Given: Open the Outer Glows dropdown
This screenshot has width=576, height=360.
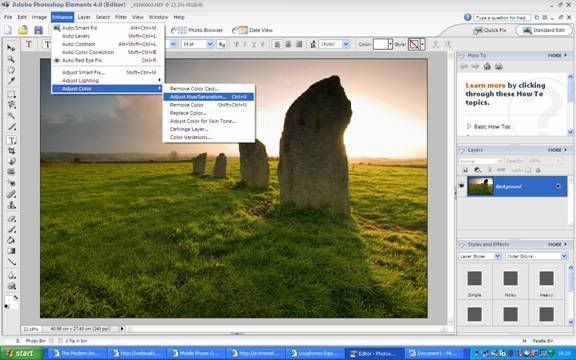Looking at the screenshot, I should click(x=564, y=256).
